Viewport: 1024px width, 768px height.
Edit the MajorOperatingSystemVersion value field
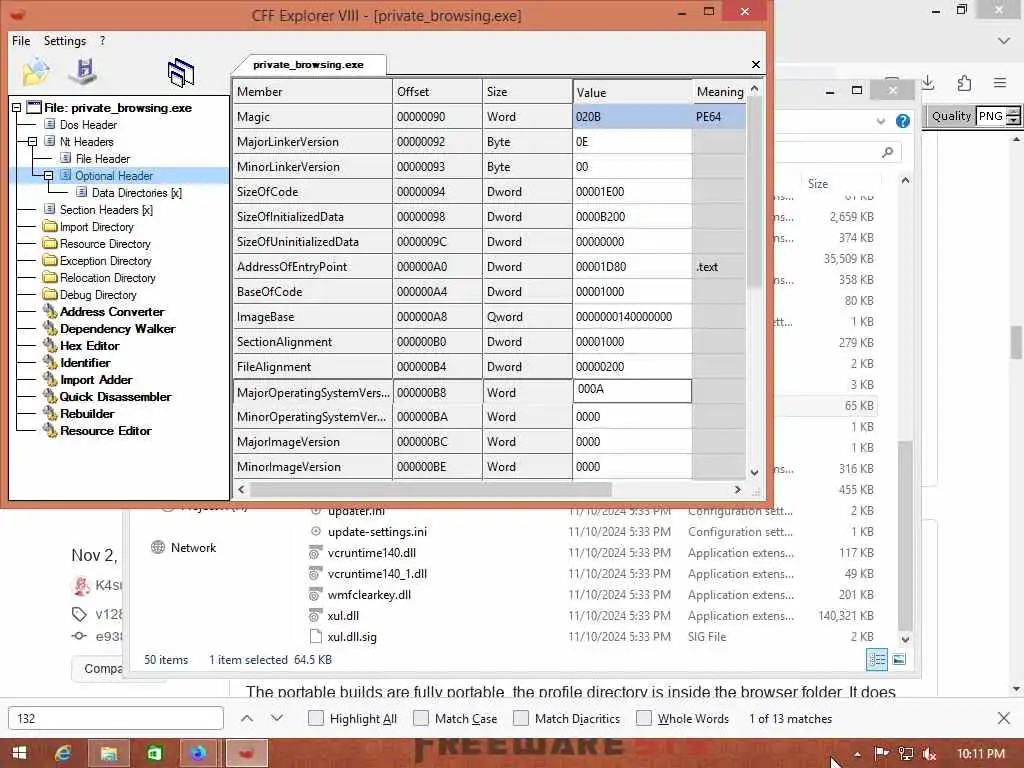pyautogui.click(x=632, y=391)
